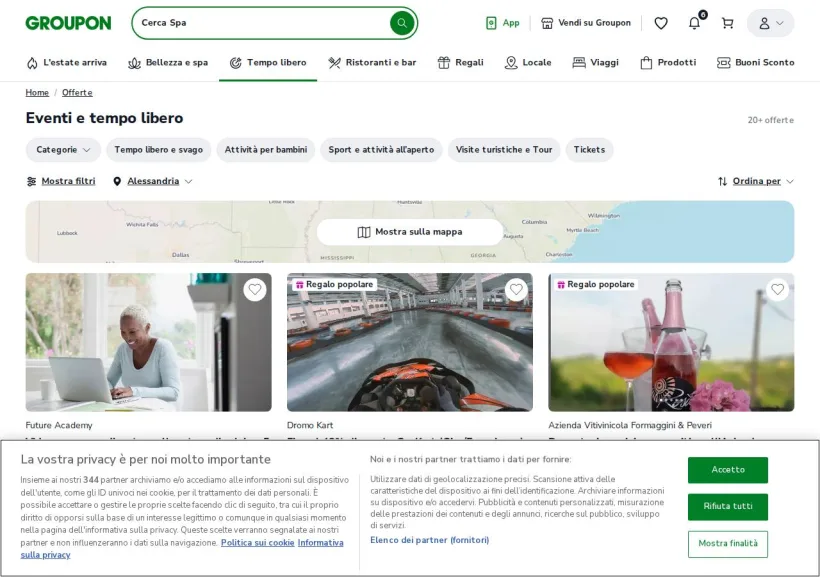Open the Regali menu item
This screenshot has width=820, height=577.
coord(461,63)
